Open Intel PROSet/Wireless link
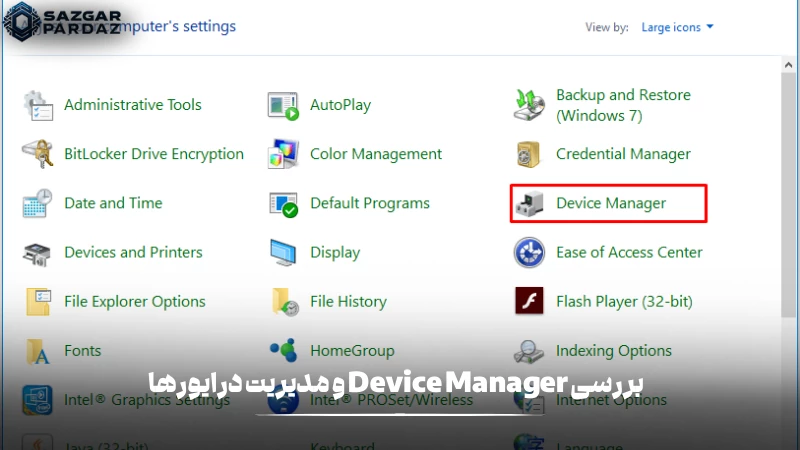Image resolution: width=800 pixels, height=450 pixels. (391, 399)
